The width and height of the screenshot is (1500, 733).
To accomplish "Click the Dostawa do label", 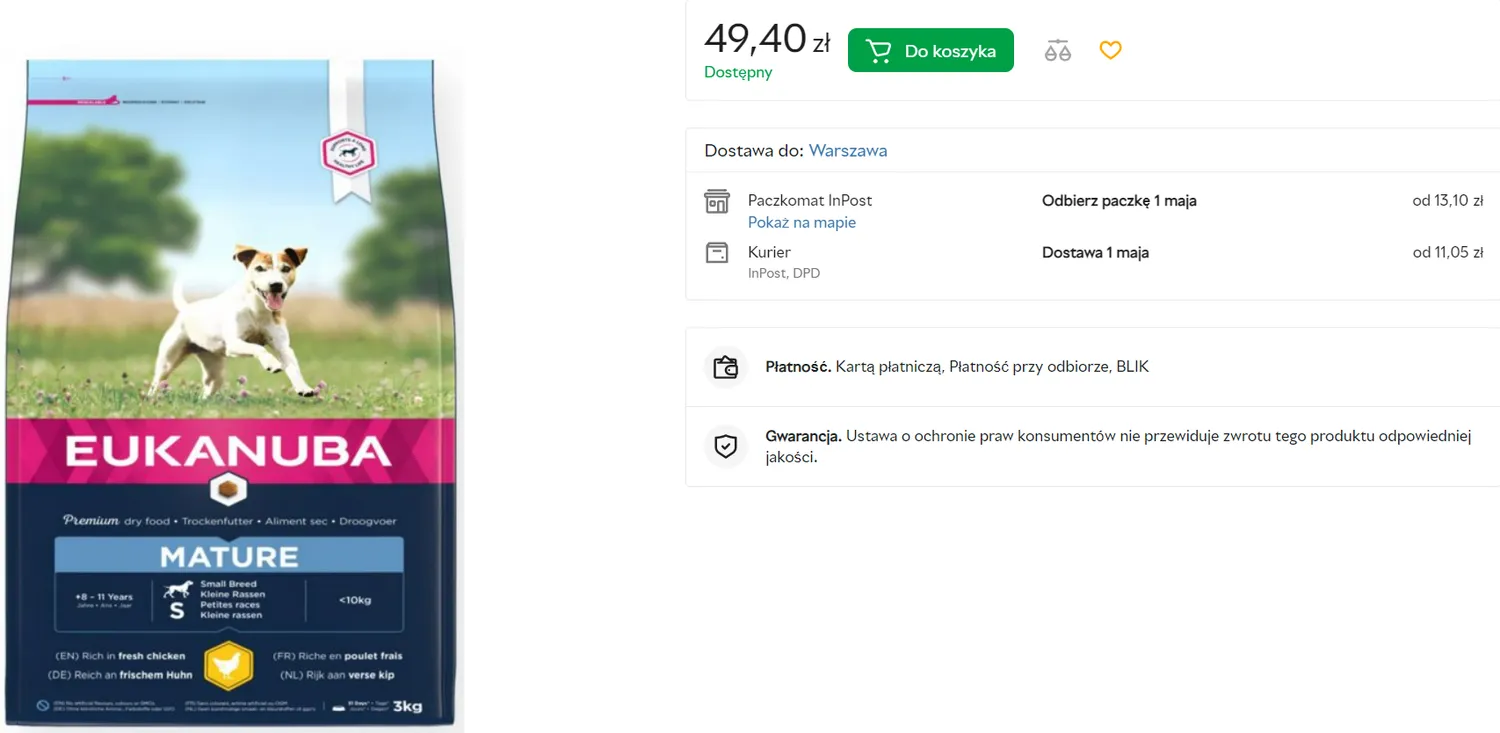I will pyautogui.click(x=754, y=151).
